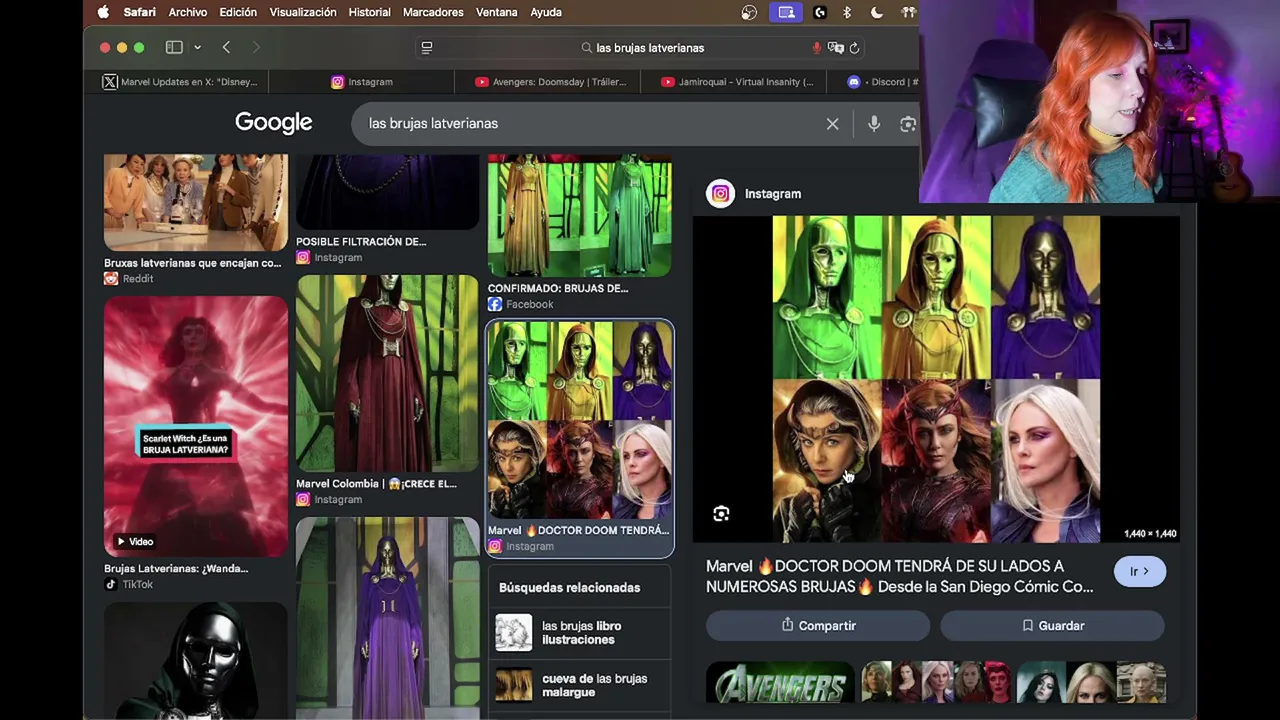This screenshot has width=1280, height=720.
Task: Open the Marvel Colombia red robe image
Action: 387,373
